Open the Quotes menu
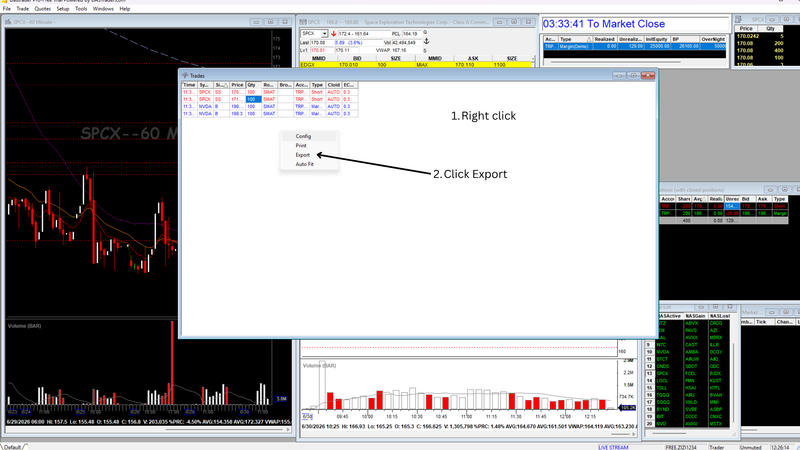 coord(42,9)
